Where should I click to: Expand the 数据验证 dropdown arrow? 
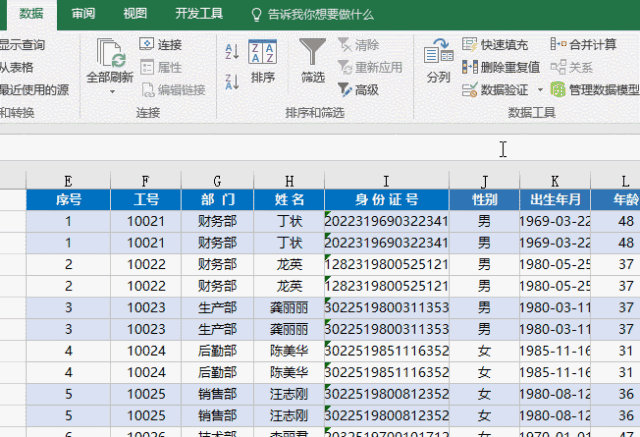pyautogui.click(x=541, y=90)
